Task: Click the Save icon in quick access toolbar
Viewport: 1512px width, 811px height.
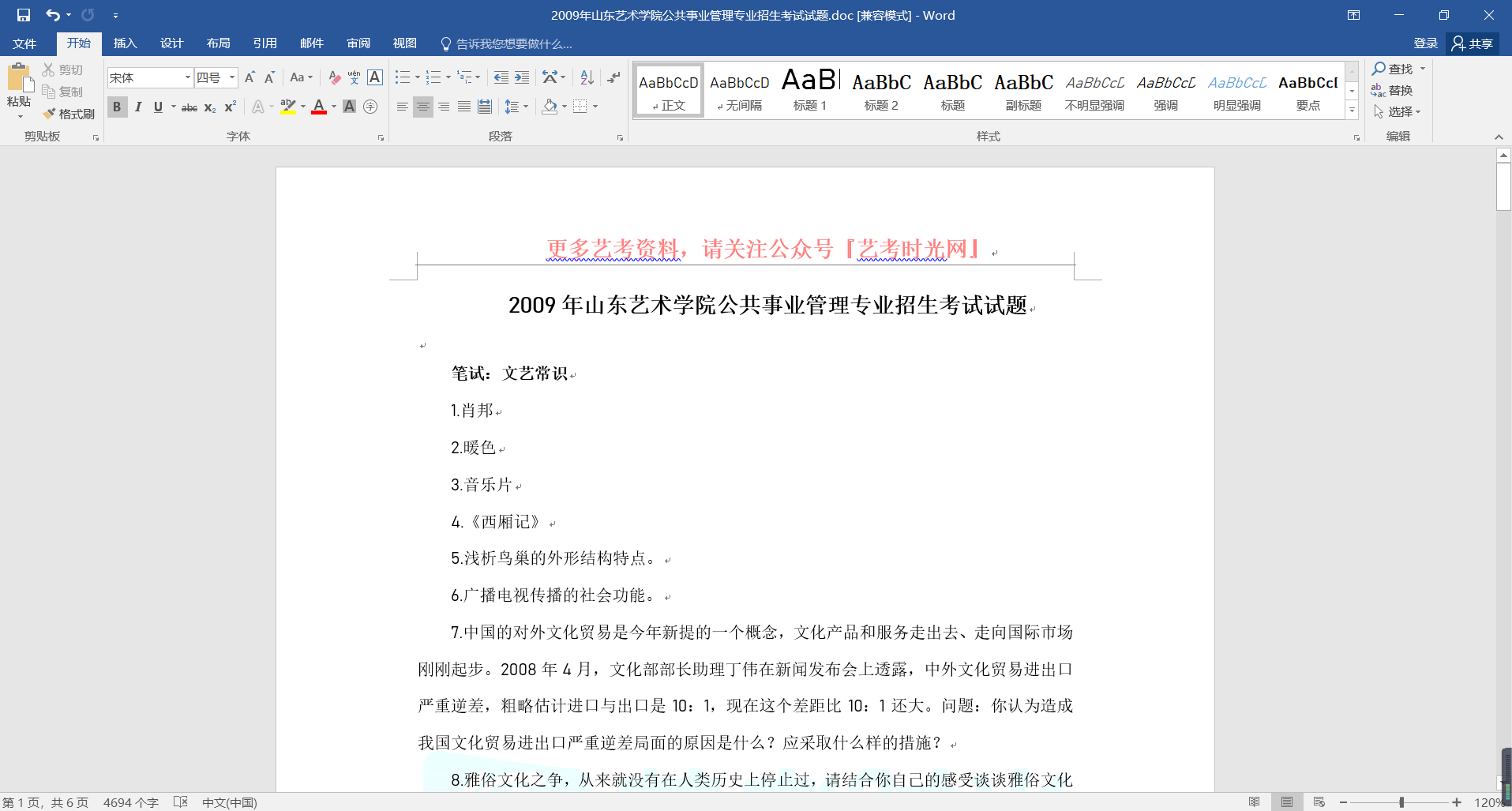Action: point(24,15)
